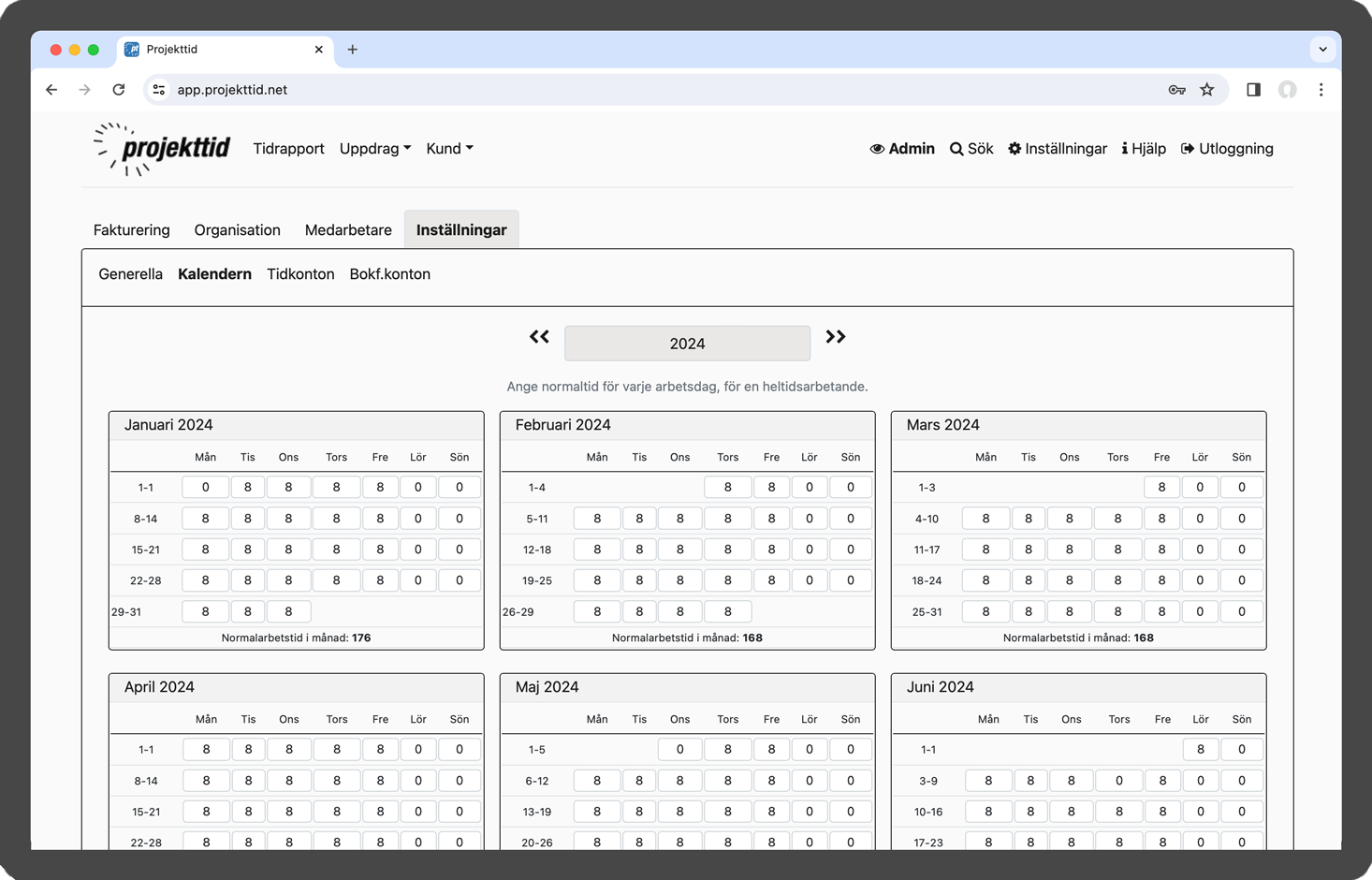Open the browser side panel icon
1372x880 pixels.
1253,90
